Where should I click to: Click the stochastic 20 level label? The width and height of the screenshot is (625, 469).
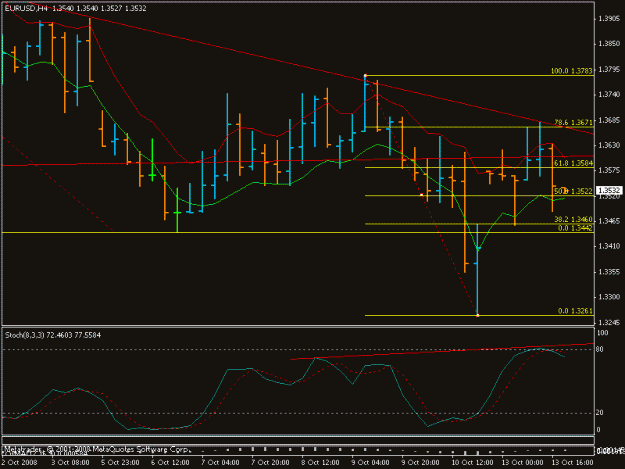pyautogui.click(x=600, y=413)
